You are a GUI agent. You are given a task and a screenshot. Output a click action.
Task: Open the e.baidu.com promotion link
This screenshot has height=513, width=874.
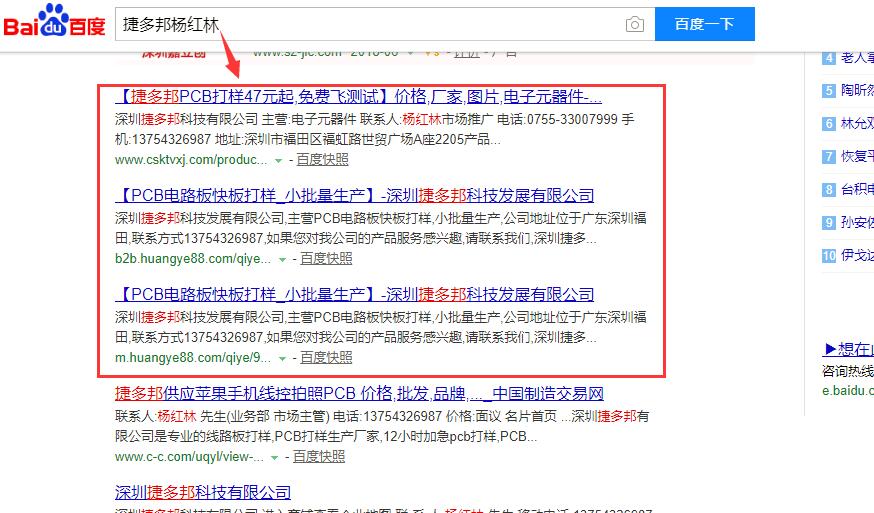pyautogui.click(x=848, y=391)
